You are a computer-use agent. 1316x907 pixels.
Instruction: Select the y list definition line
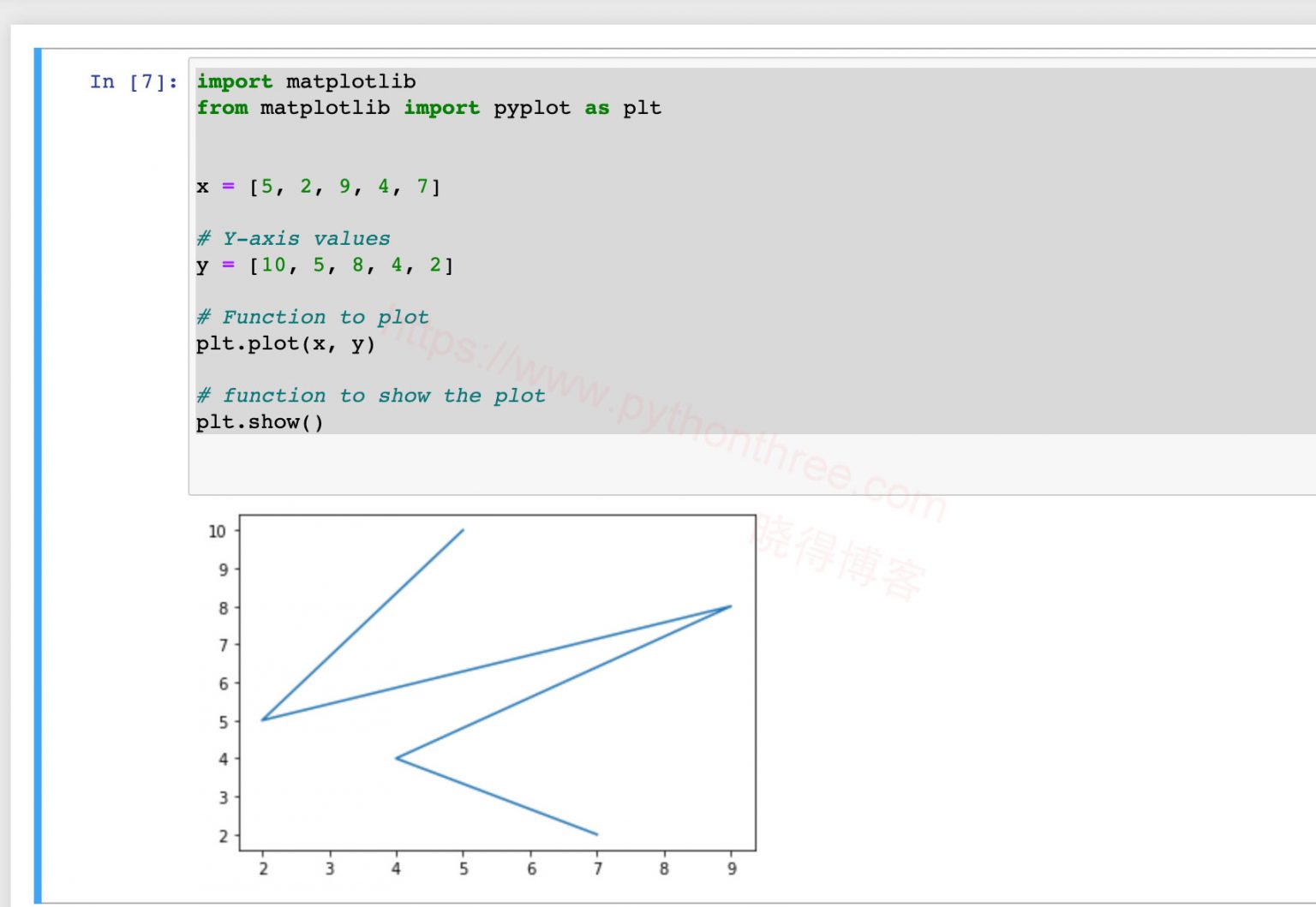point(326,266)
